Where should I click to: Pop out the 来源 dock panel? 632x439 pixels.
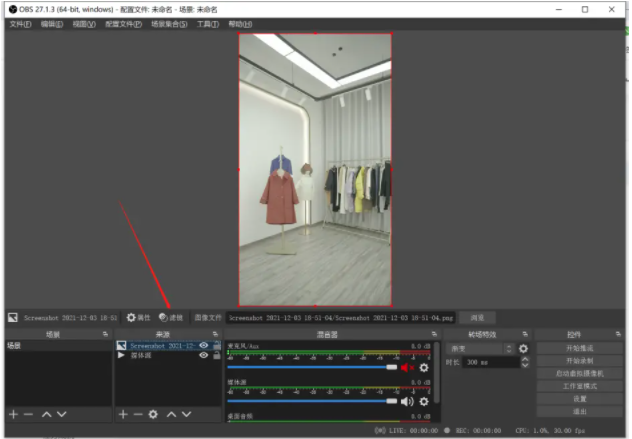pyautogui.click(x=215, y=334)
